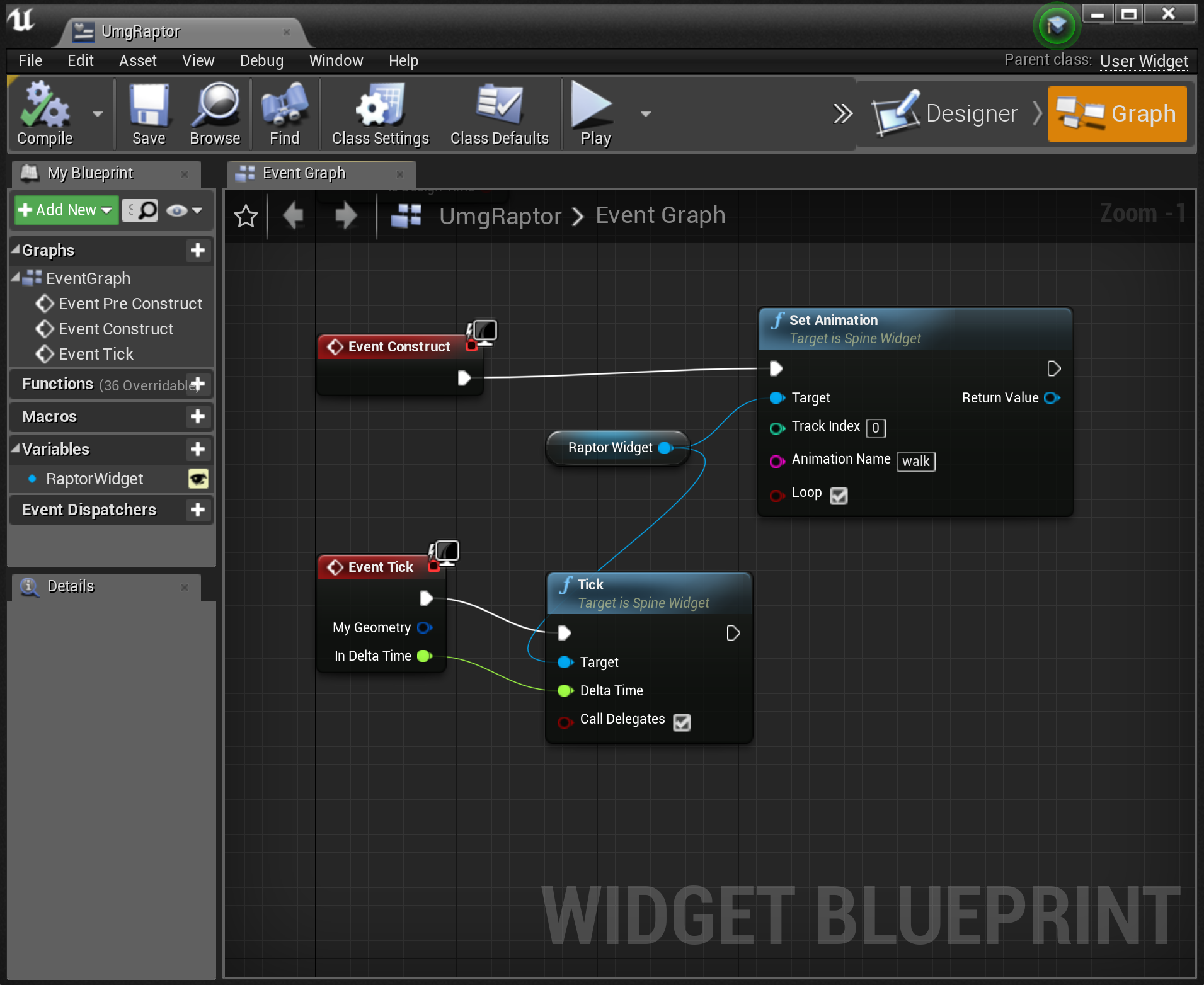
Task: Navigate back with left arrow in graph
Action: pos(294,217)
